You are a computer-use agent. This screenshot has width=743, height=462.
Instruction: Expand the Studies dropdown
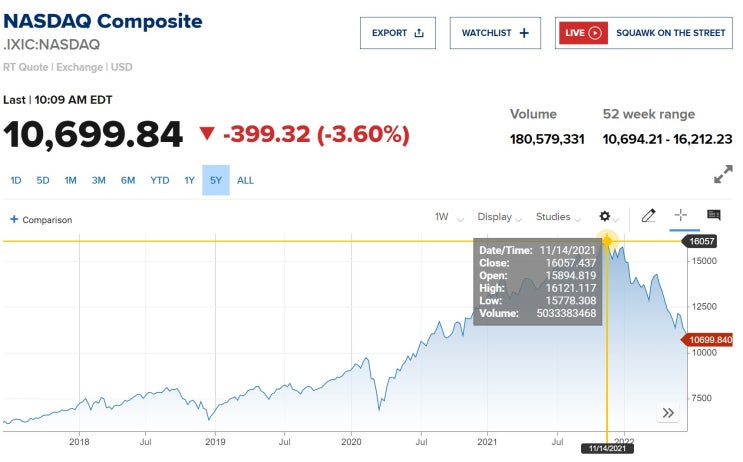coord(558,217)
